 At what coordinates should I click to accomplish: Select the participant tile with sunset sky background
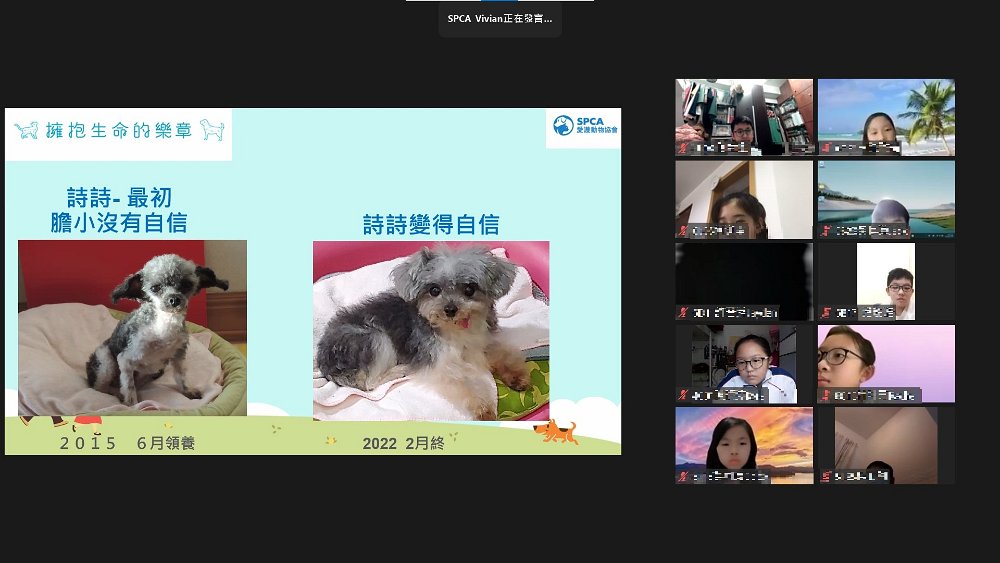pyautogui.click(x=743, y=443)
